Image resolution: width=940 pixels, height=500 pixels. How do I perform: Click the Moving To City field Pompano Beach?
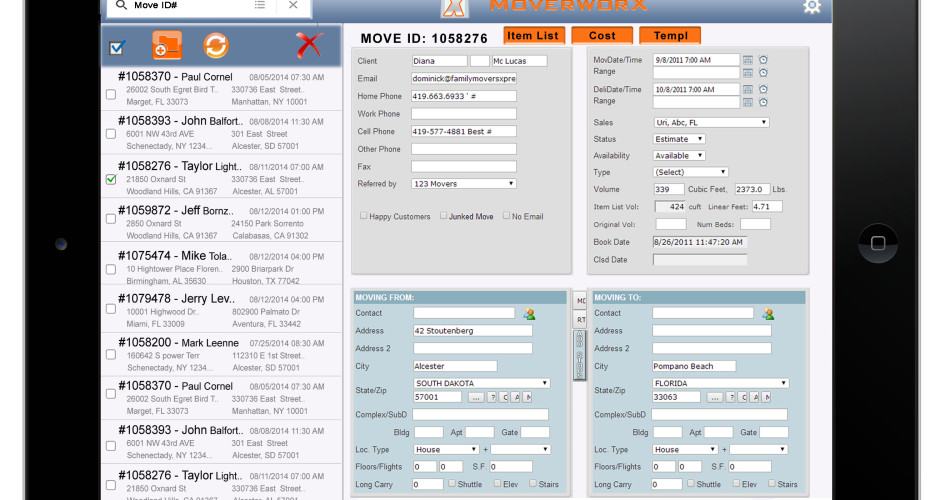point(694,366)
